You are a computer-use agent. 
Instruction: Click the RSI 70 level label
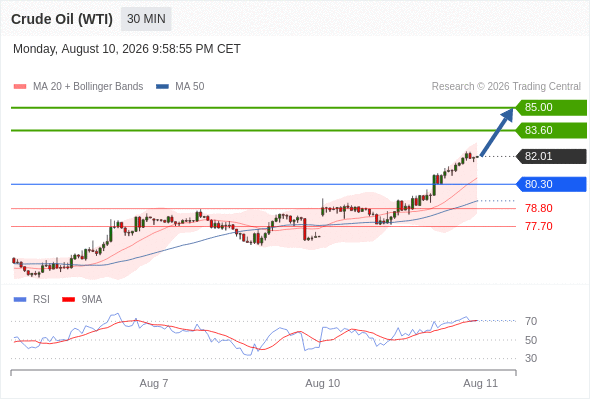click(531, 321)
